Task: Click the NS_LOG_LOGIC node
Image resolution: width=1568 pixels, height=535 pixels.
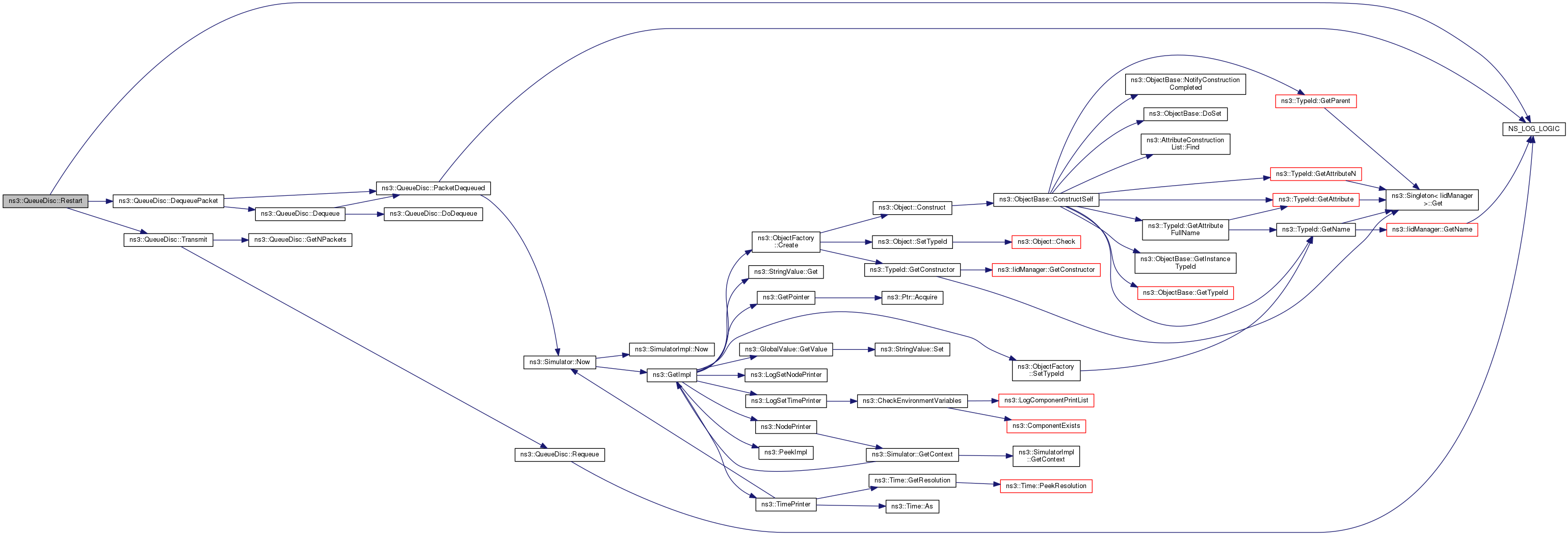Action: coord(1533,129)
